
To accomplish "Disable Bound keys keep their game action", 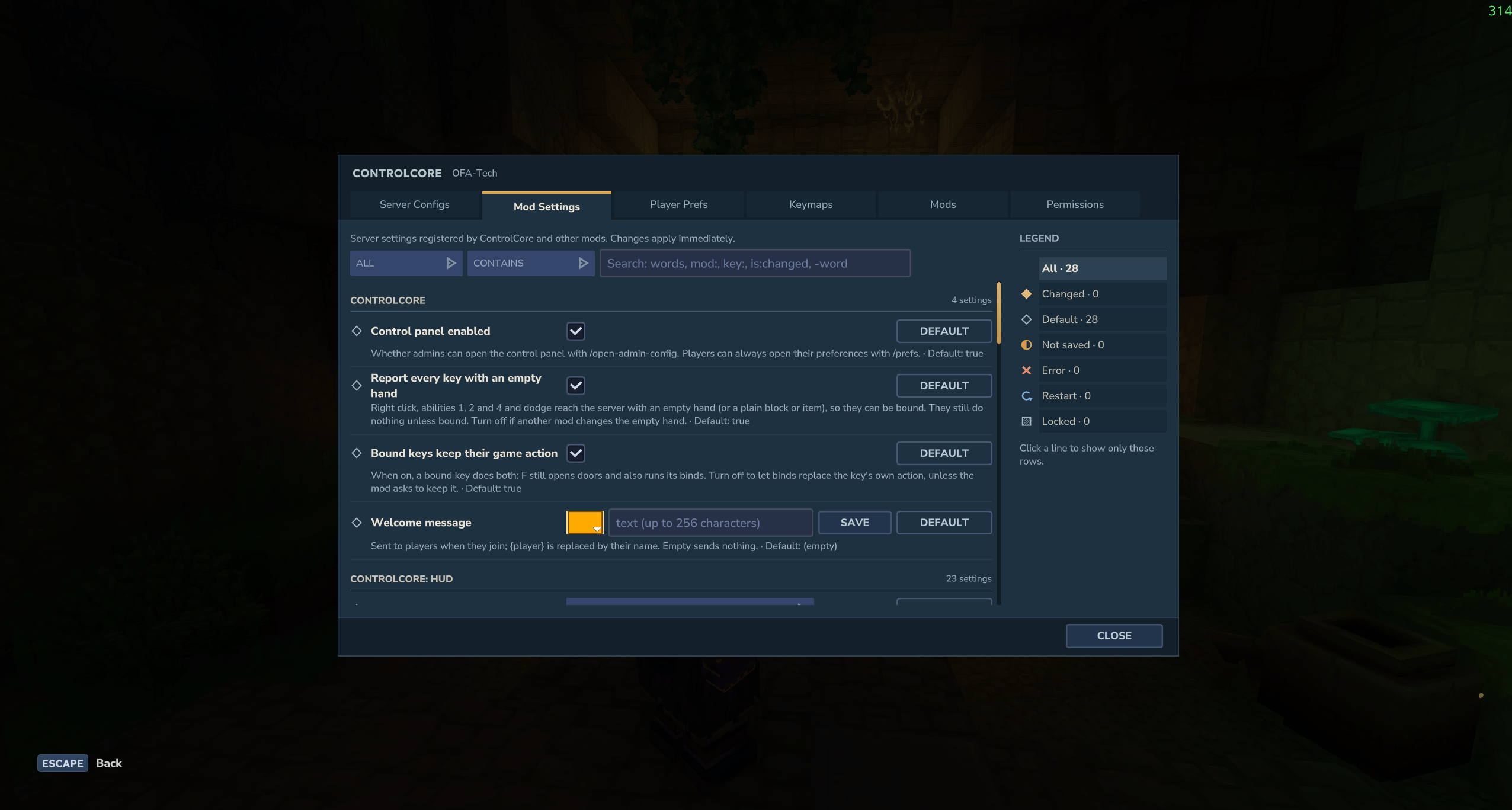I will point(576,453).
